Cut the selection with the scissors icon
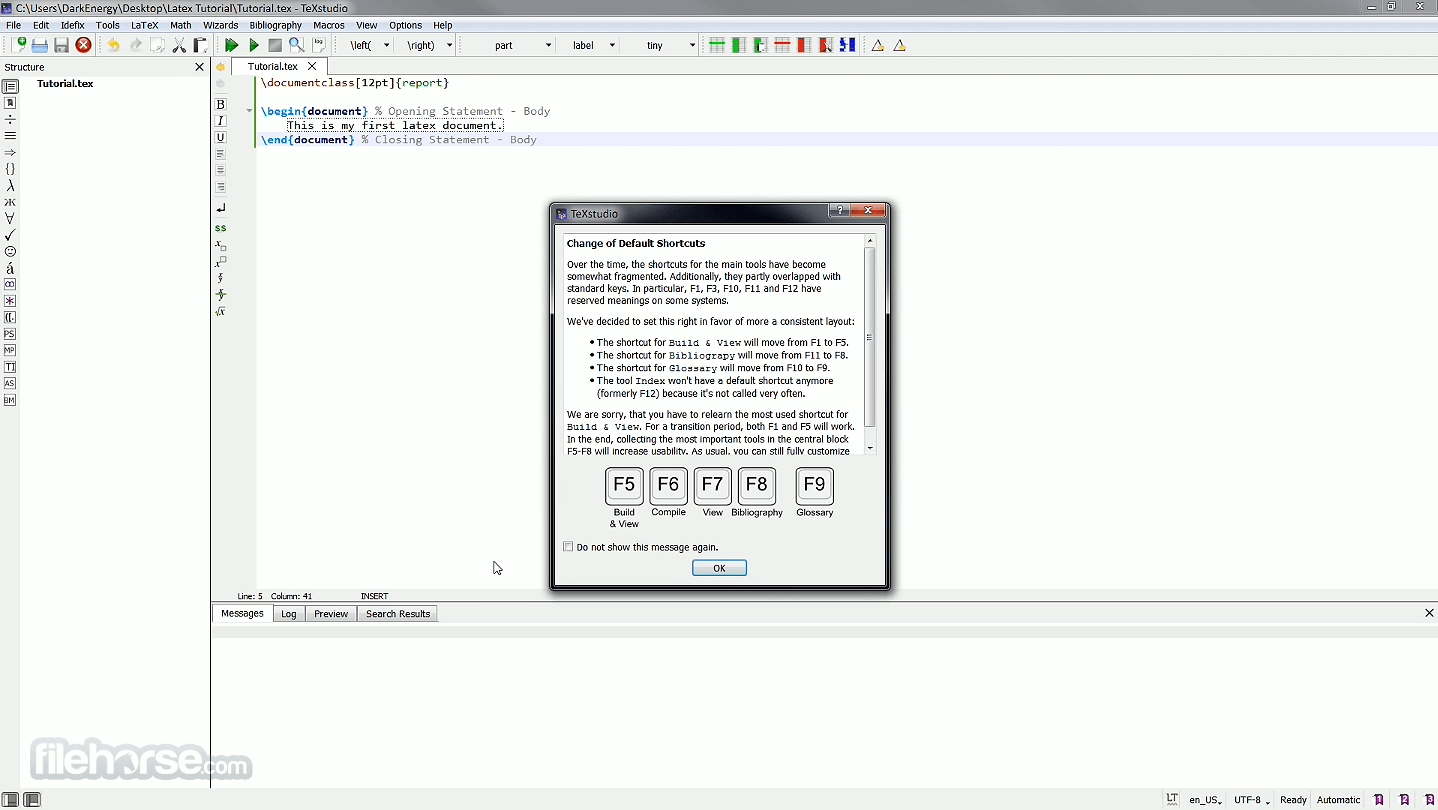Viewport: 1438px width, 810px height. tap(179, 45)
